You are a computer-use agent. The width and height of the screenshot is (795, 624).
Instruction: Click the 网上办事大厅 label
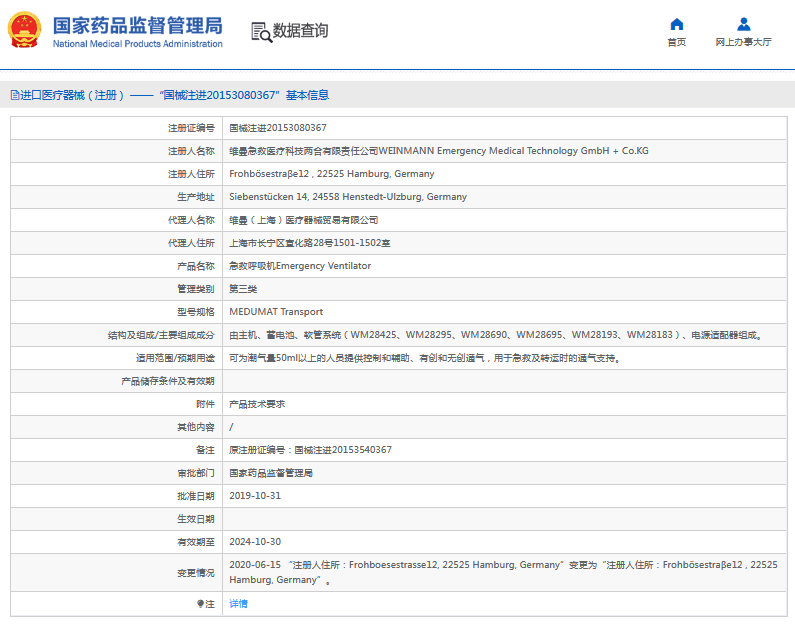[x=743, y=42]
